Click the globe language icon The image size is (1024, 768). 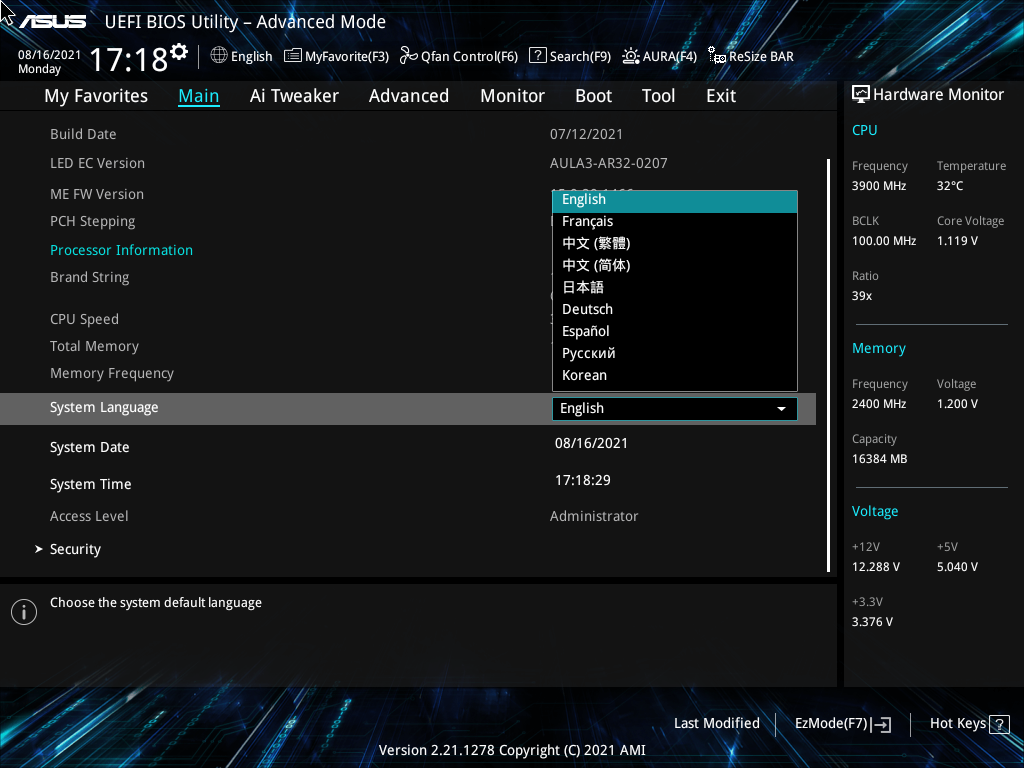click(219, 56)
